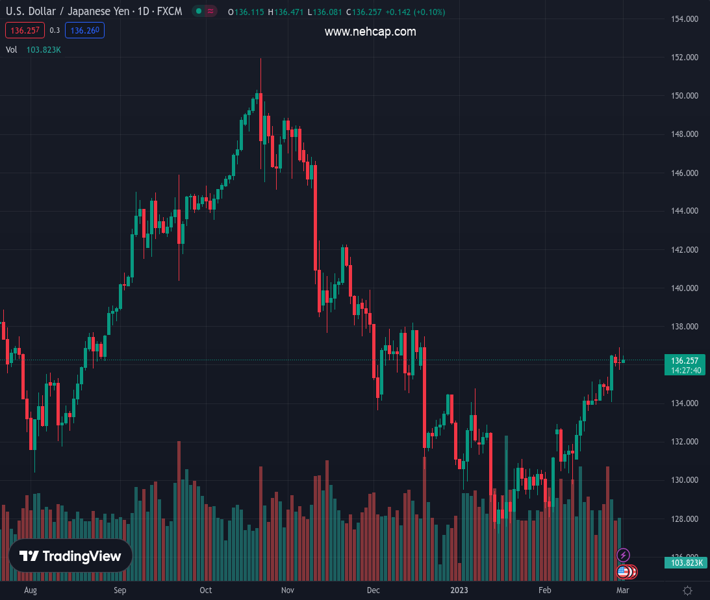Click the spread value 0.3 between prices
The width and height of the screenshot is (710, 600).
pyautogui.click(x=55, y=30)
